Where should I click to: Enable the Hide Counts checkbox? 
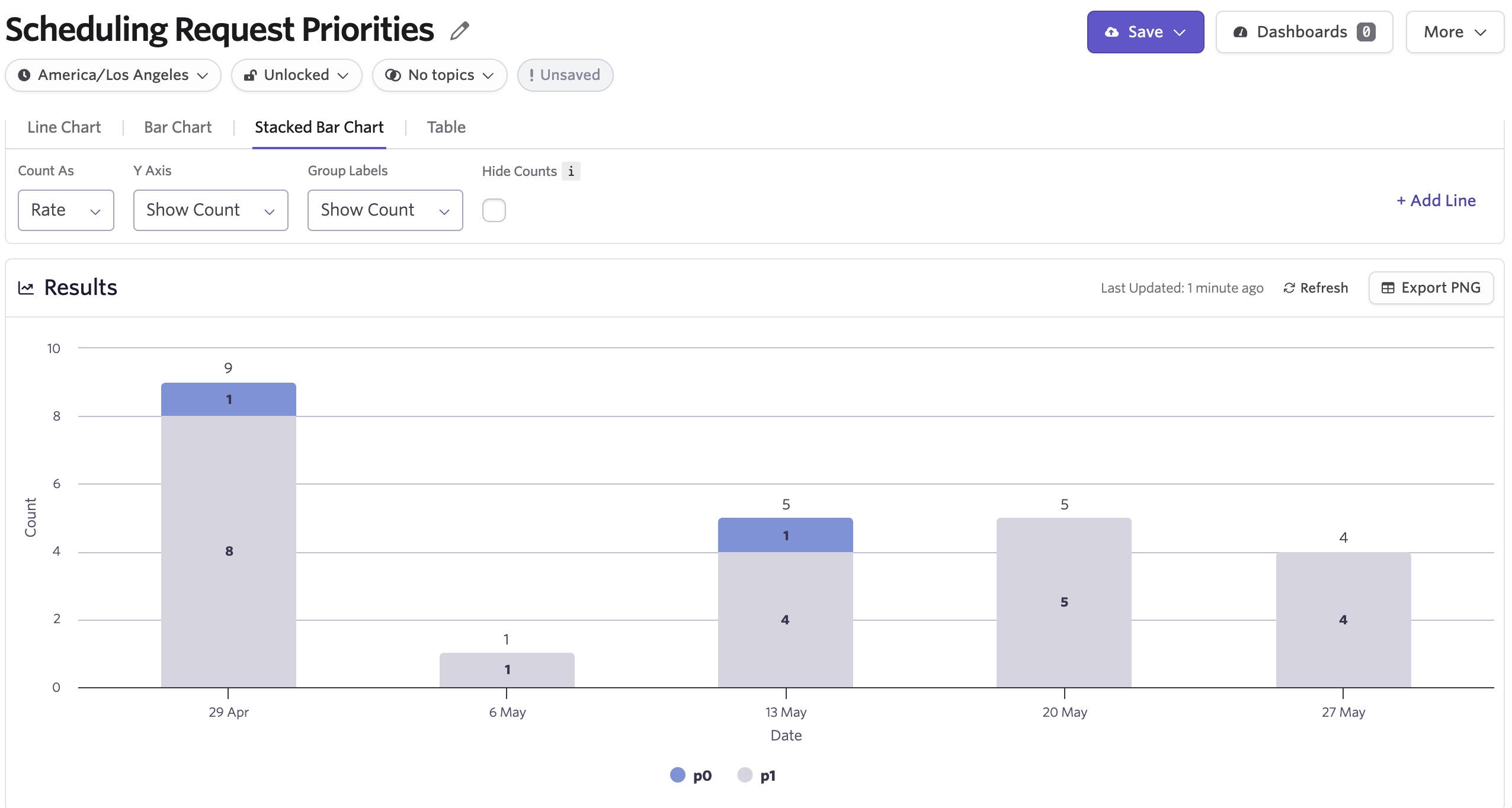494,210
